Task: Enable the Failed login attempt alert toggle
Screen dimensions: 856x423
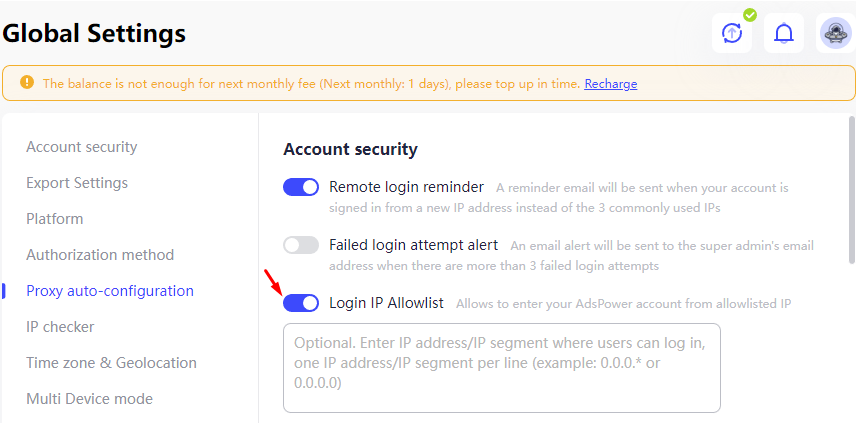Action: pyautogui.click(x=301, y=245)
